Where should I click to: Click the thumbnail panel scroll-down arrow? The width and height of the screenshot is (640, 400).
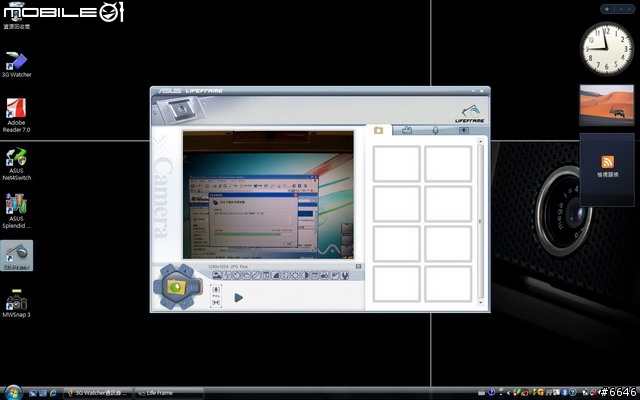click(x=480, y=303)
